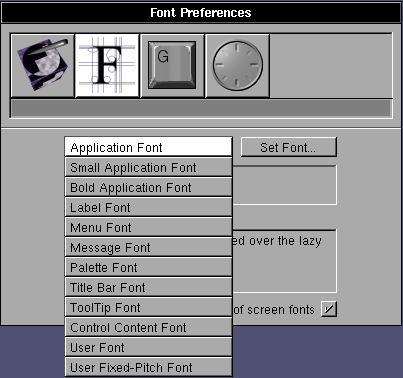
Task: Toggle the screen fonts checkbox
Action: pos(329,309)
